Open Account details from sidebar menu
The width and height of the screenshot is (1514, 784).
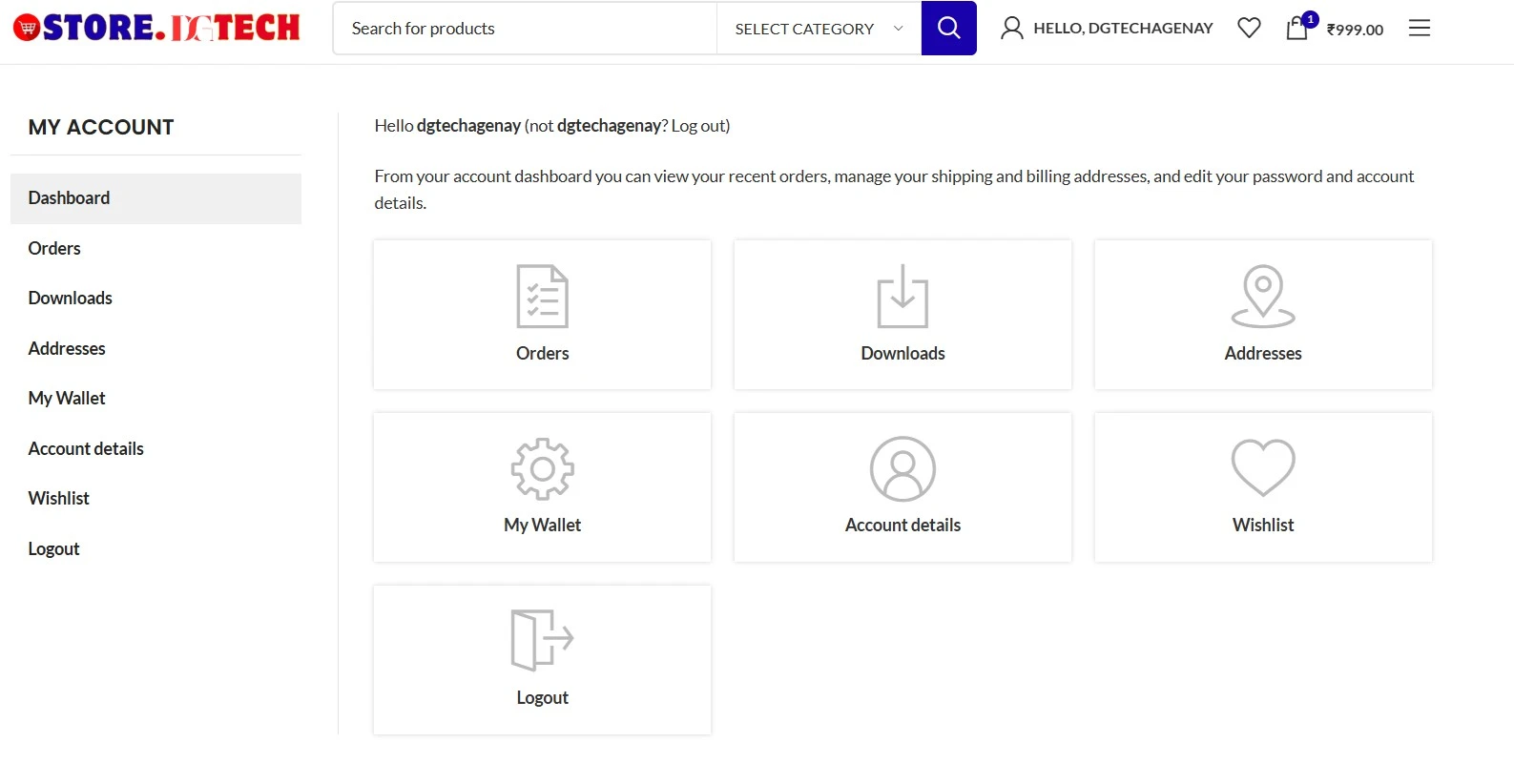tap(86, 449)
